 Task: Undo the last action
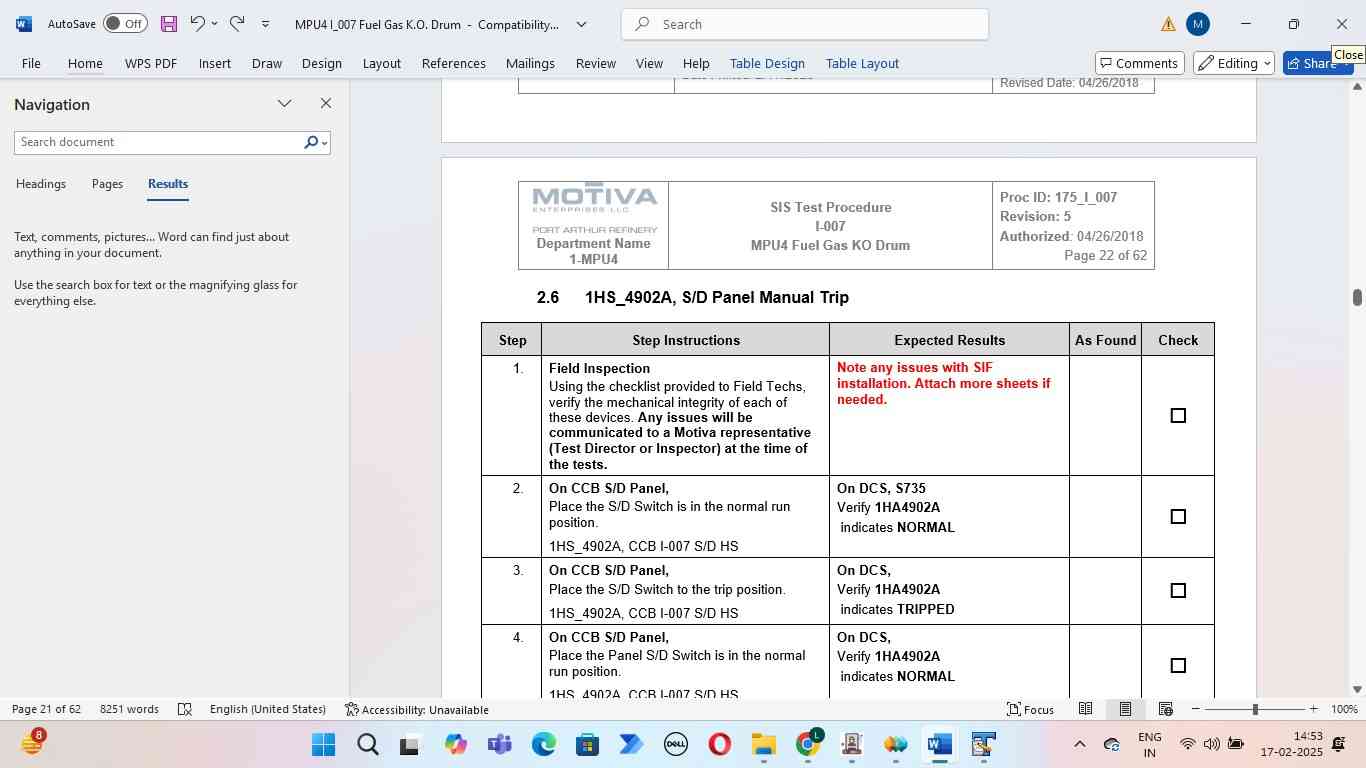click(197, 24)
